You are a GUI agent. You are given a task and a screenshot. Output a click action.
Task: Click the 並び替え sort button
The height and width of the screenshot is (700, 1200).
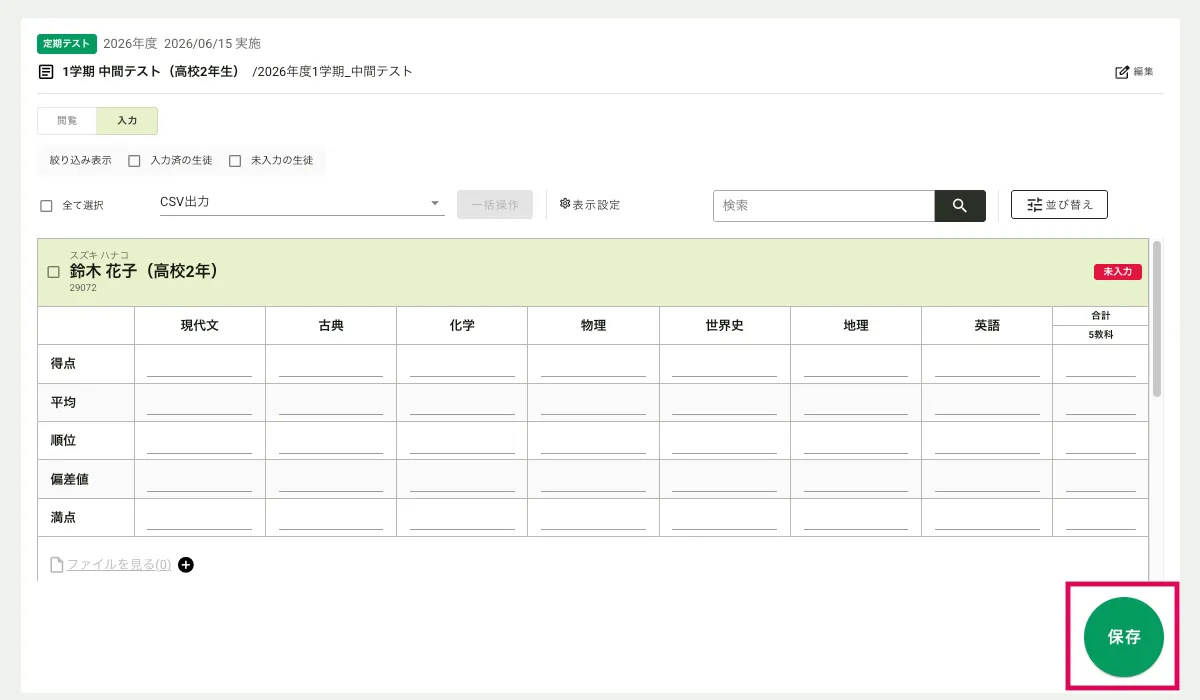coord(1059,205)
